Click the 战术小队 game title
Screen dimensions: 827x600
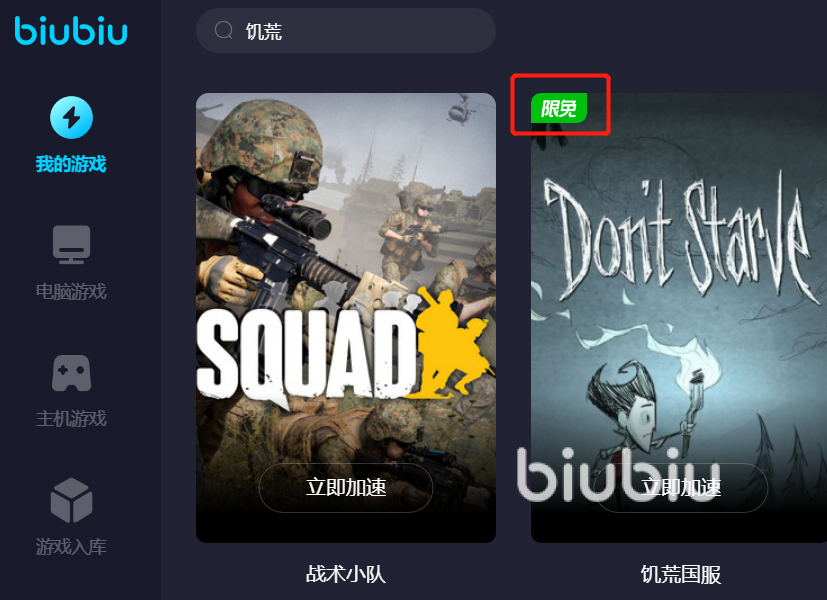coord(346,574)
